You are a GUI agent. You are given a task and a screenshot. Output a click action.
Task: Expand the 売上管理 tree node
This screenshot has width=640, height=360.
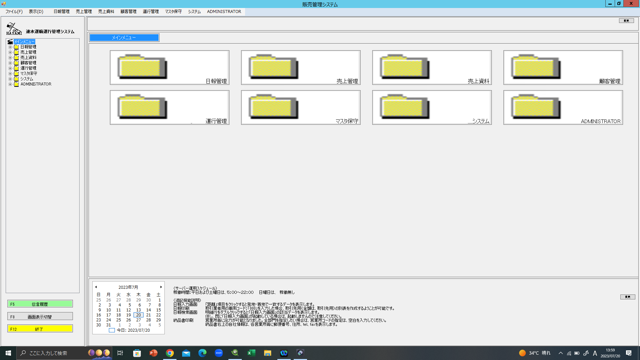(x=10, y=52)
